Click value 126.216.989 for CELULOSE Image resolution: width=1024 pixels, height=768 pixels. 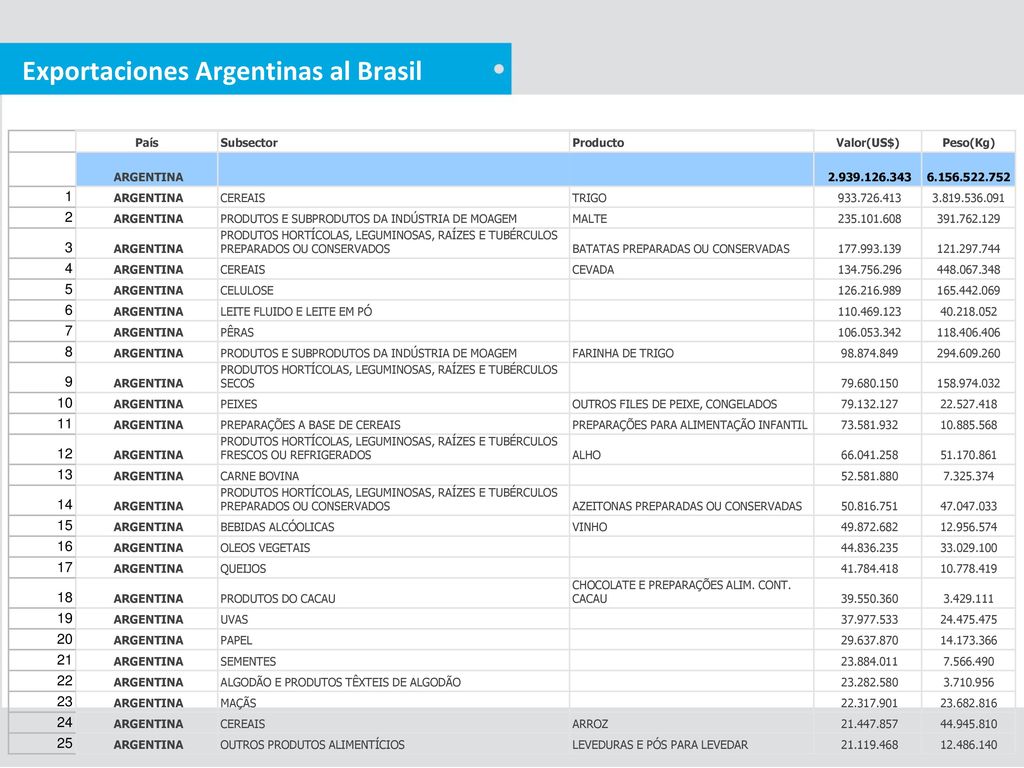click(x=869, y=291)
